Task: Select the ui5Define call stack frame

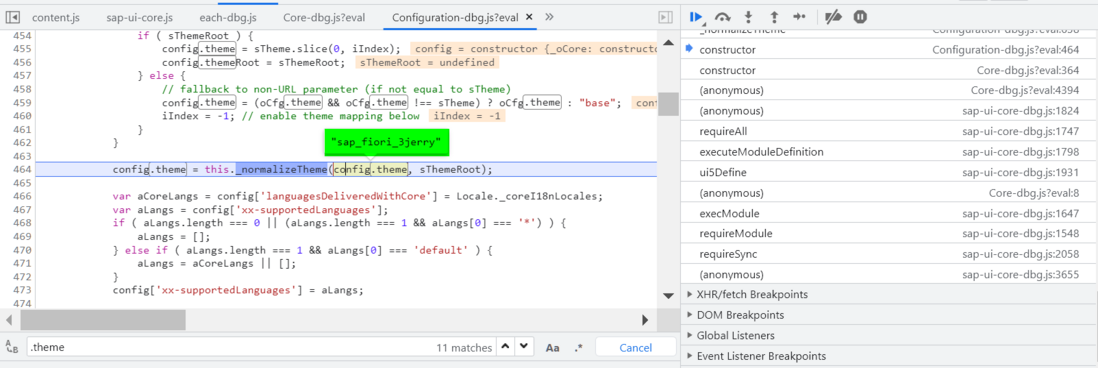Action: point(889,172)
